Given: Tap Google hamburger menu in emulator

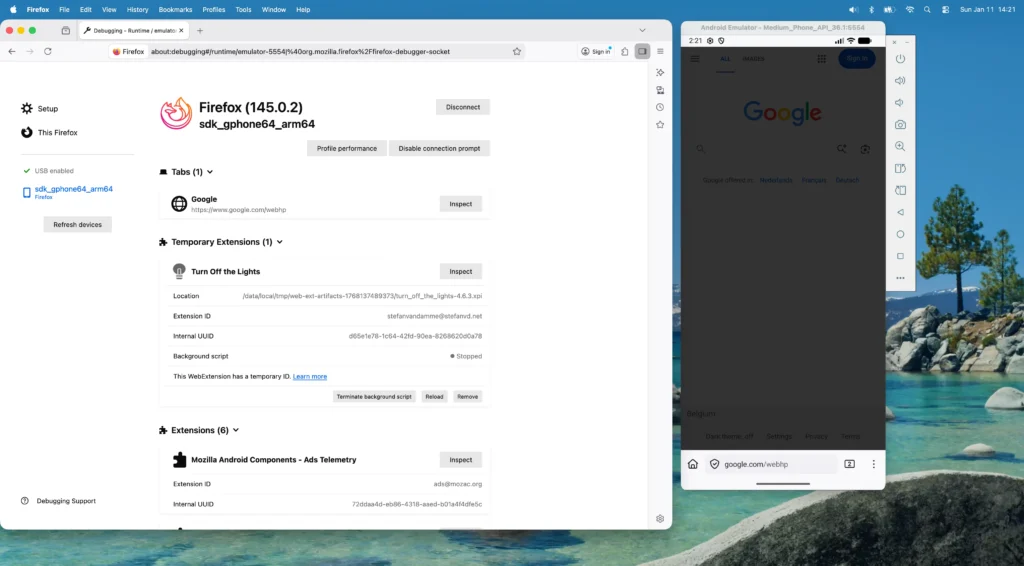Looking at the screenshot, I should [695, 59].
